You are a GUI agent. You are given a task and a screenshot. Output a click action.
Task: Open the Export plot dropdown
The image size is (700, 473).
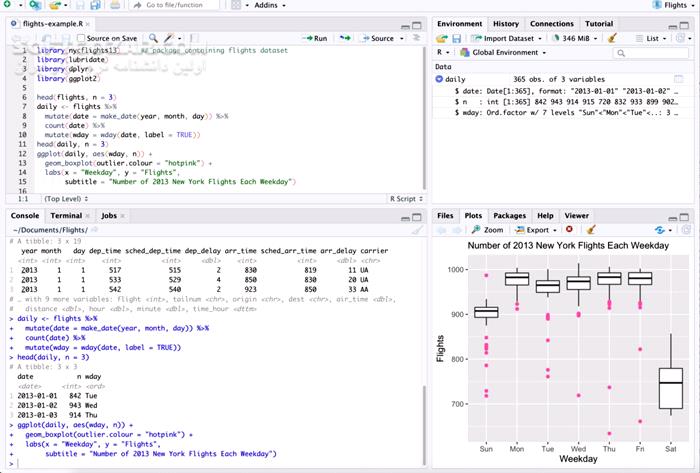tap(536, 230)
